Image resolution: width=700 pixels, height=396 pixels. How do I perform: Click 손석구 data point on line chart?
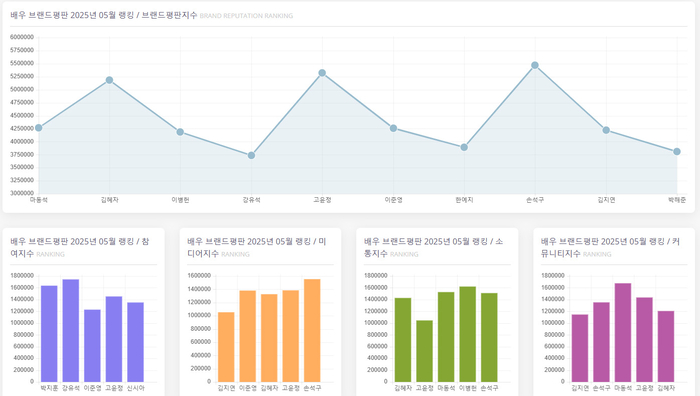535,65
